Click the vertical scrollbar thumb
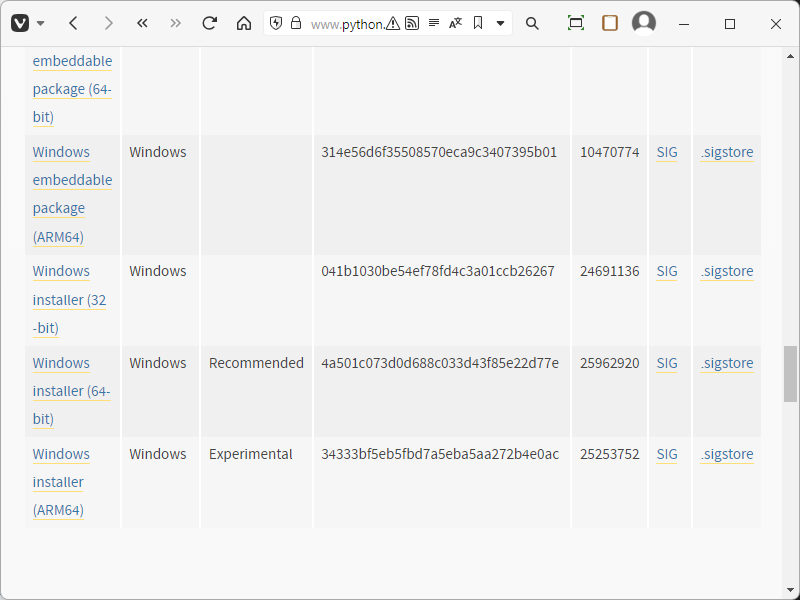Image resolution: width=800 pixels, height=600 pixels. (x=790, y=374)
